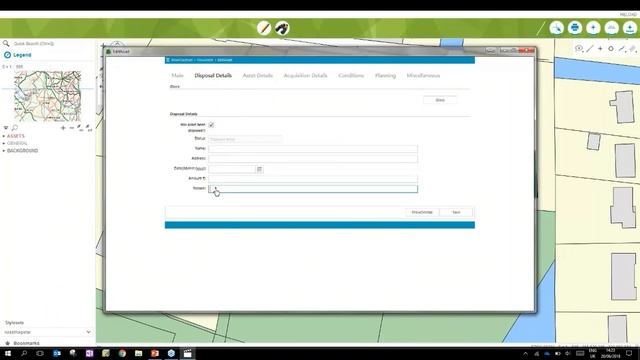Viewport: 640px width, 360px height.
Task: Click the eye view tool on map toolbar
Action: point(579,49)
